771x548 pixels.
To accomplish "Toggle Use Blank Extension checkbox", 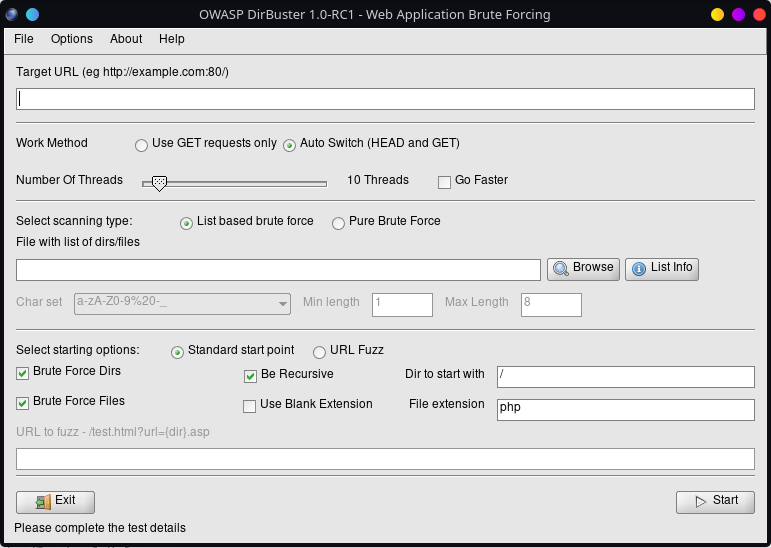I will click(x=251, y=406).
